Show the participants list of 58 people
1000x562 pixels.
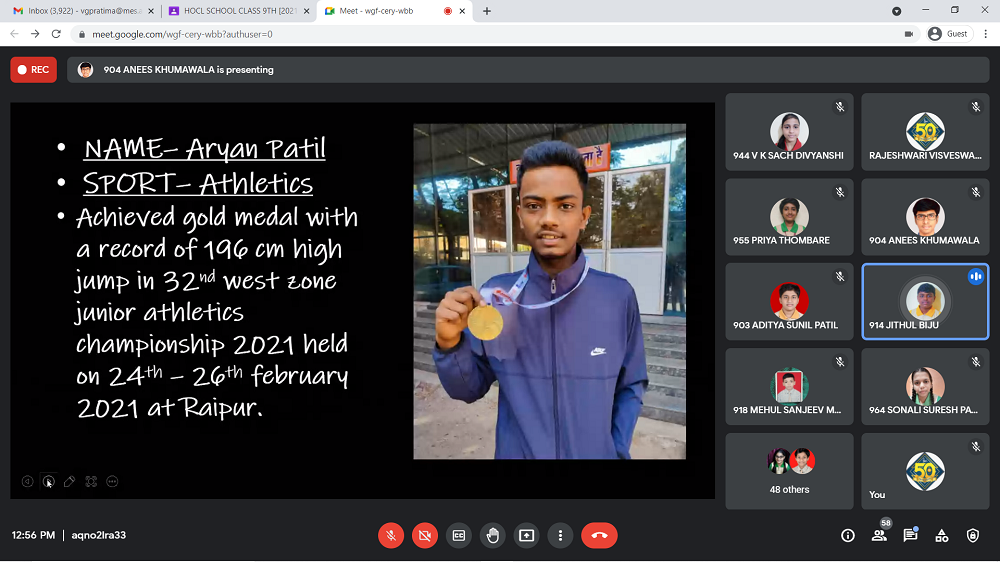pos(879,535)
